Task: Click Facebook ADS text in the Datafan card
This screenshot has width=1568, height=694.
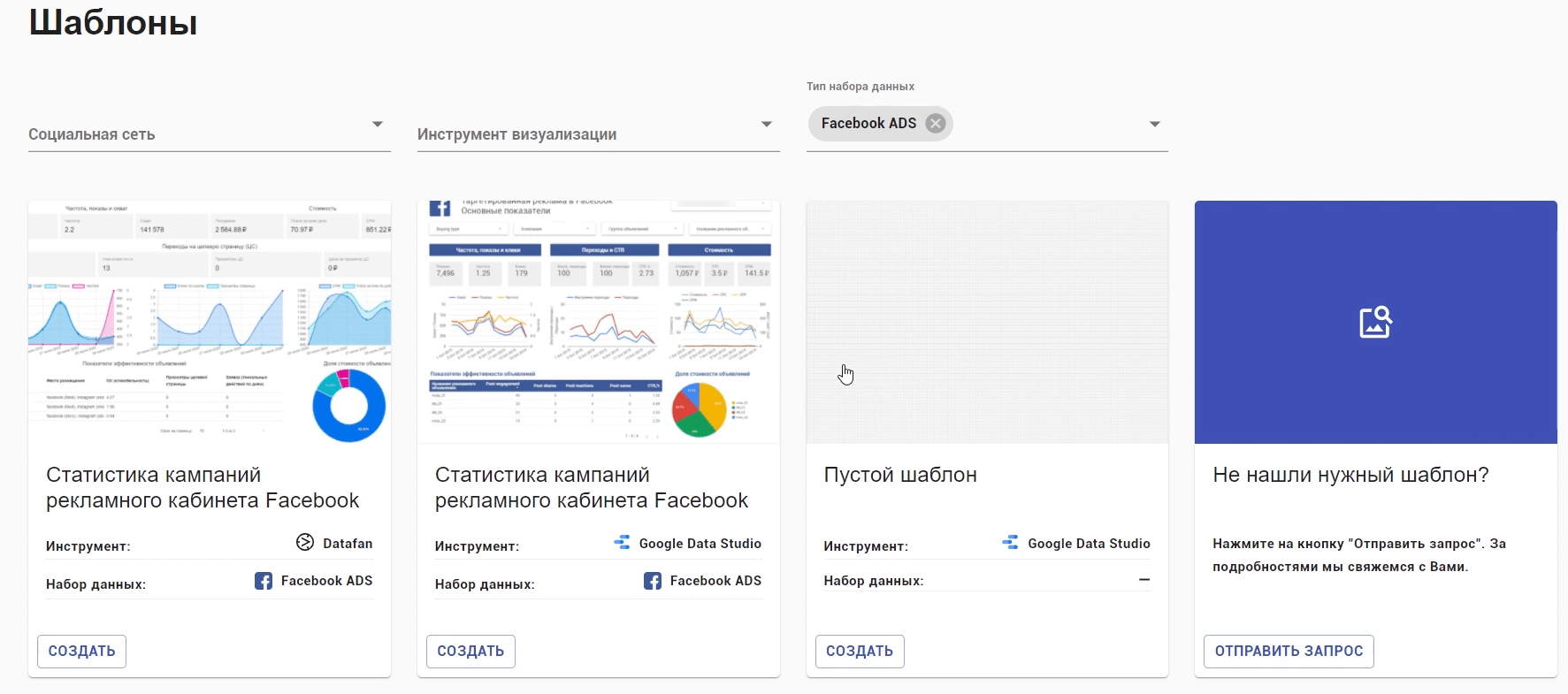Action: coord(326,581)
